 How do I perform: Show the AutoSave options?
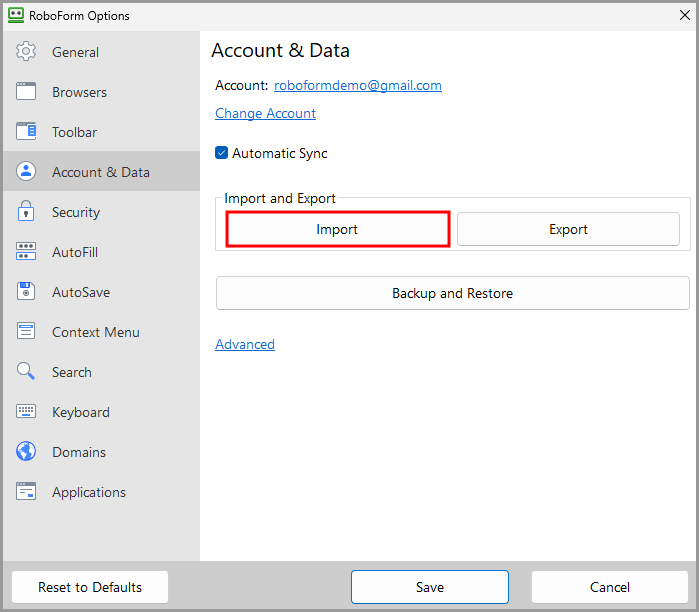click(x=102, y=292)
